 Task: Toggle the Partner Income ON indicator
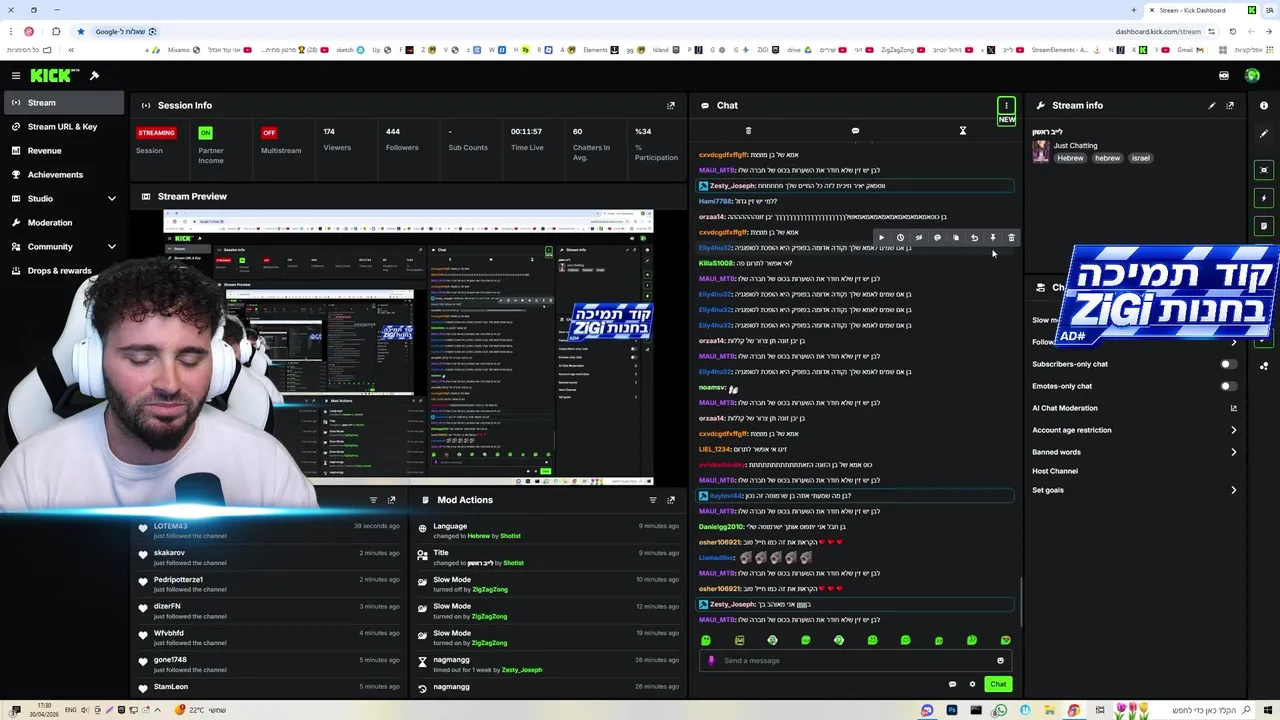click(205, 133)
